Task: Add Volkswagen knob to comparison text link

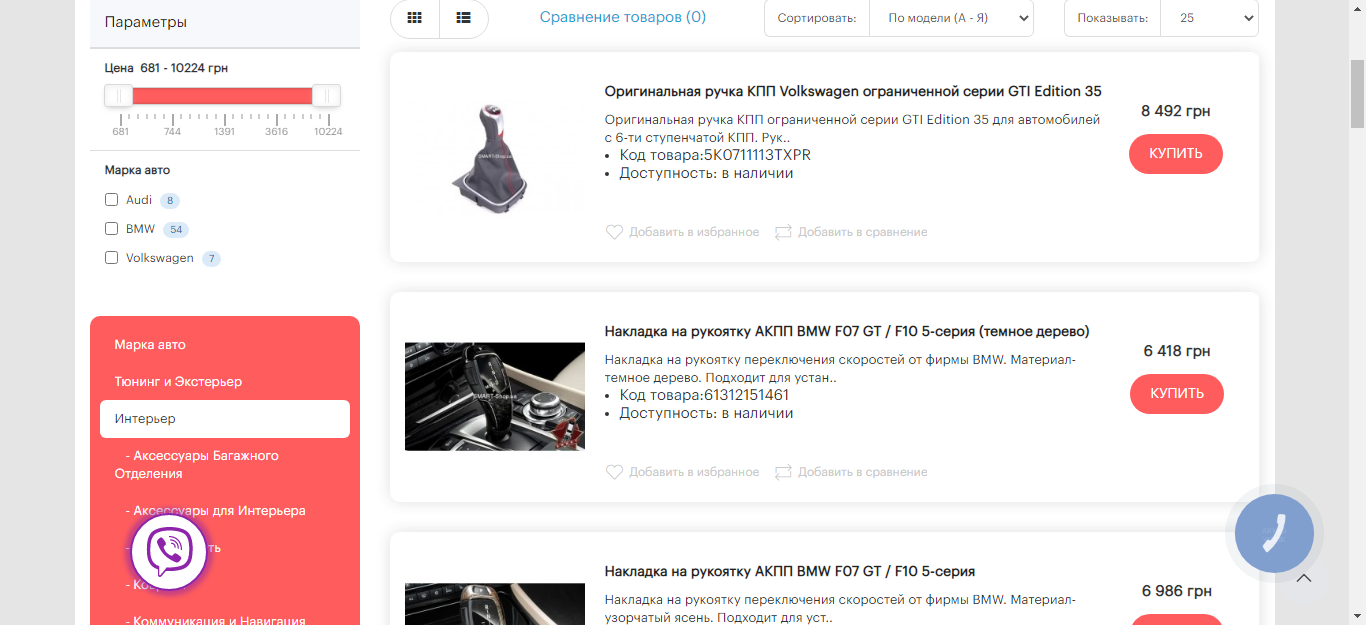Action: tap(863, 232)
